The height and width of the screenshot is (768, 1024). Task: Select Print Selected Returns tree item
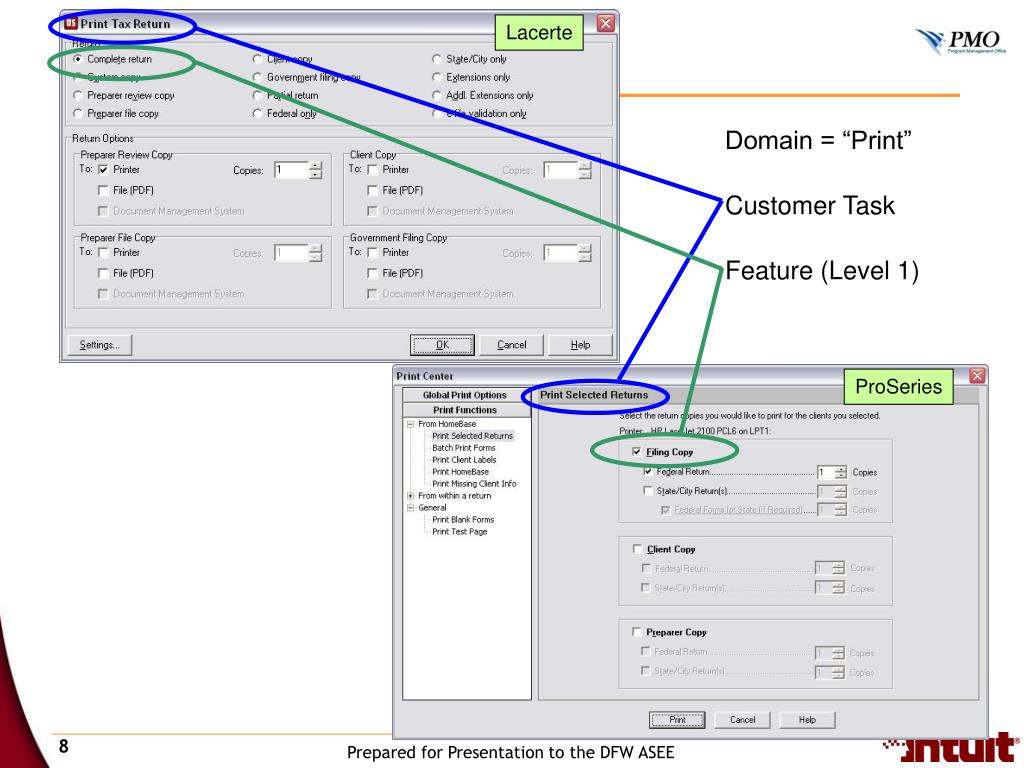tap(472, 436)
